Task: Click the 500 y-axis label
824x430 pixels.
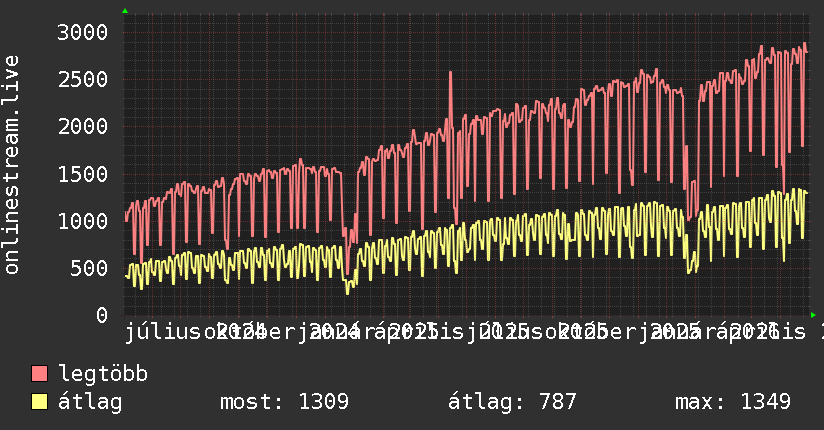Action: coord(89,268)
